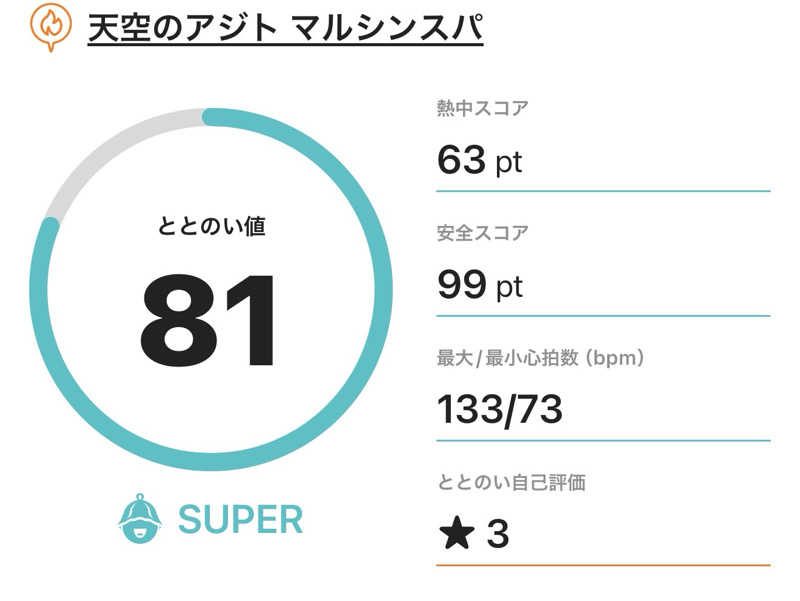The image size is (800, 601).
Task: Click the SUPER mascot face icon
Action: [x=140, y=519]
